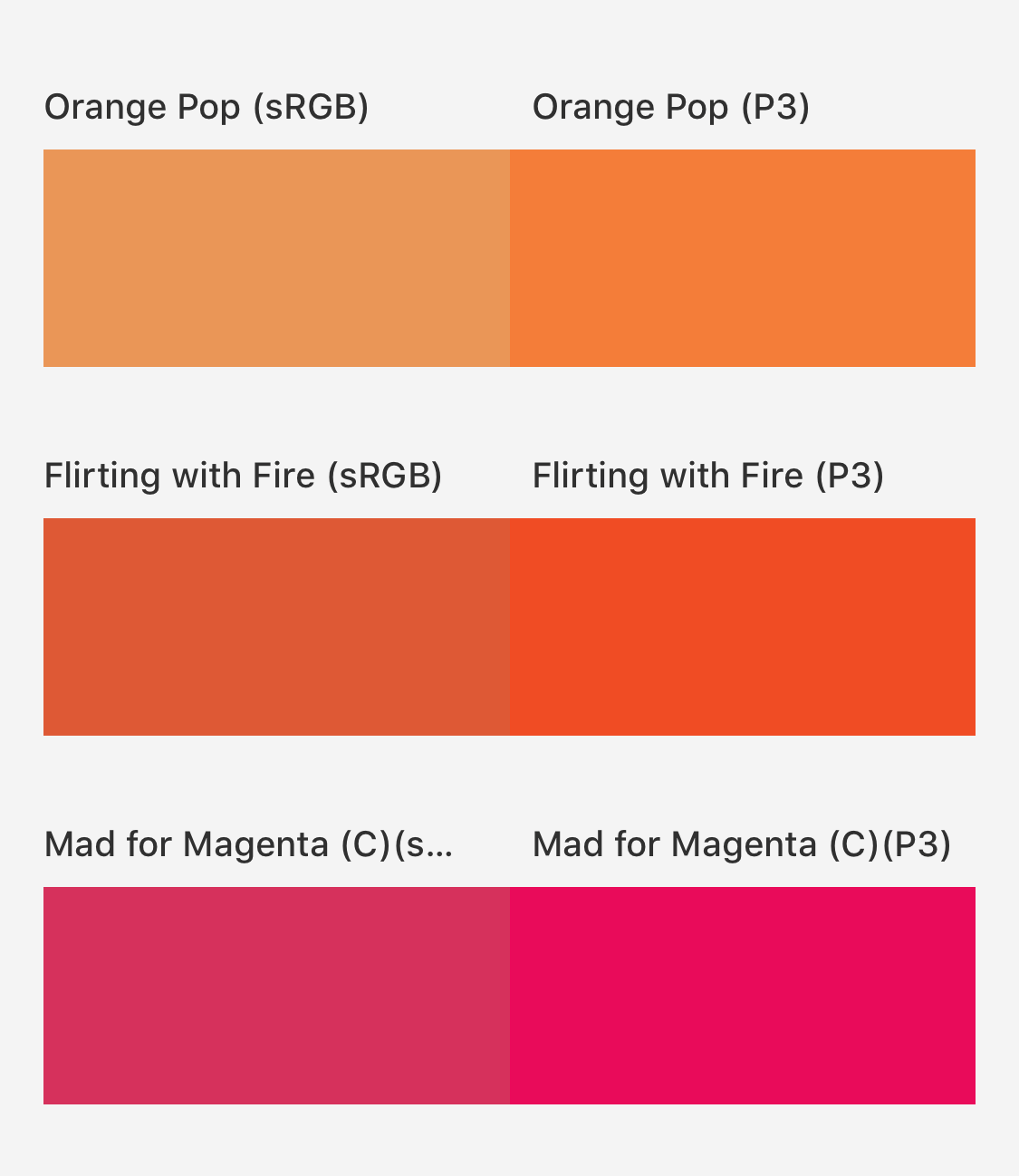Click '(P3)' in the Orange Pop title
The image size is (1019, 1176).
pos(775,108)
